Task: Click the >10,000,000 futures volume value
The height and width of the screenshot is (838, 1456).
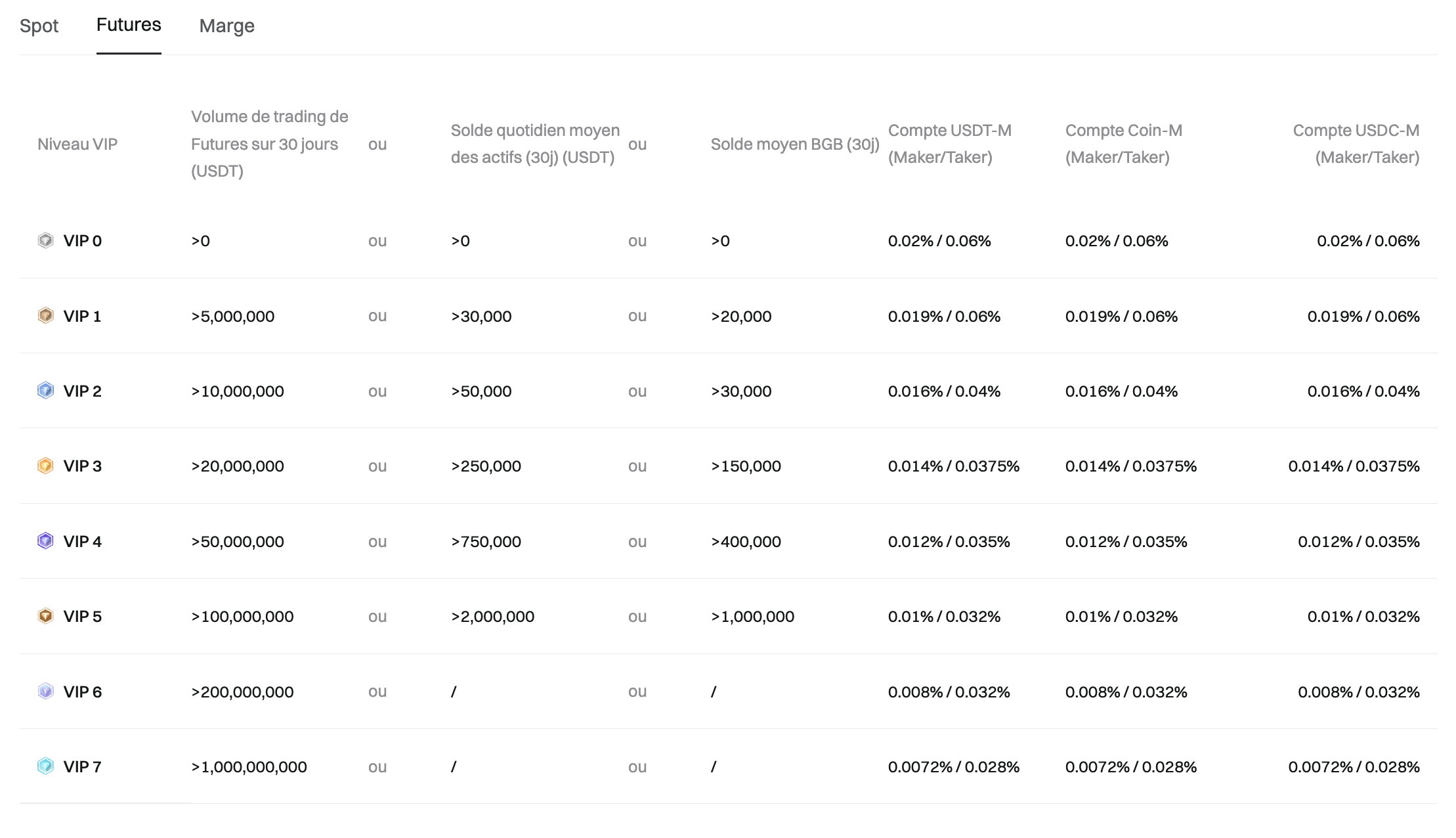Action: [x=238, y=391]
